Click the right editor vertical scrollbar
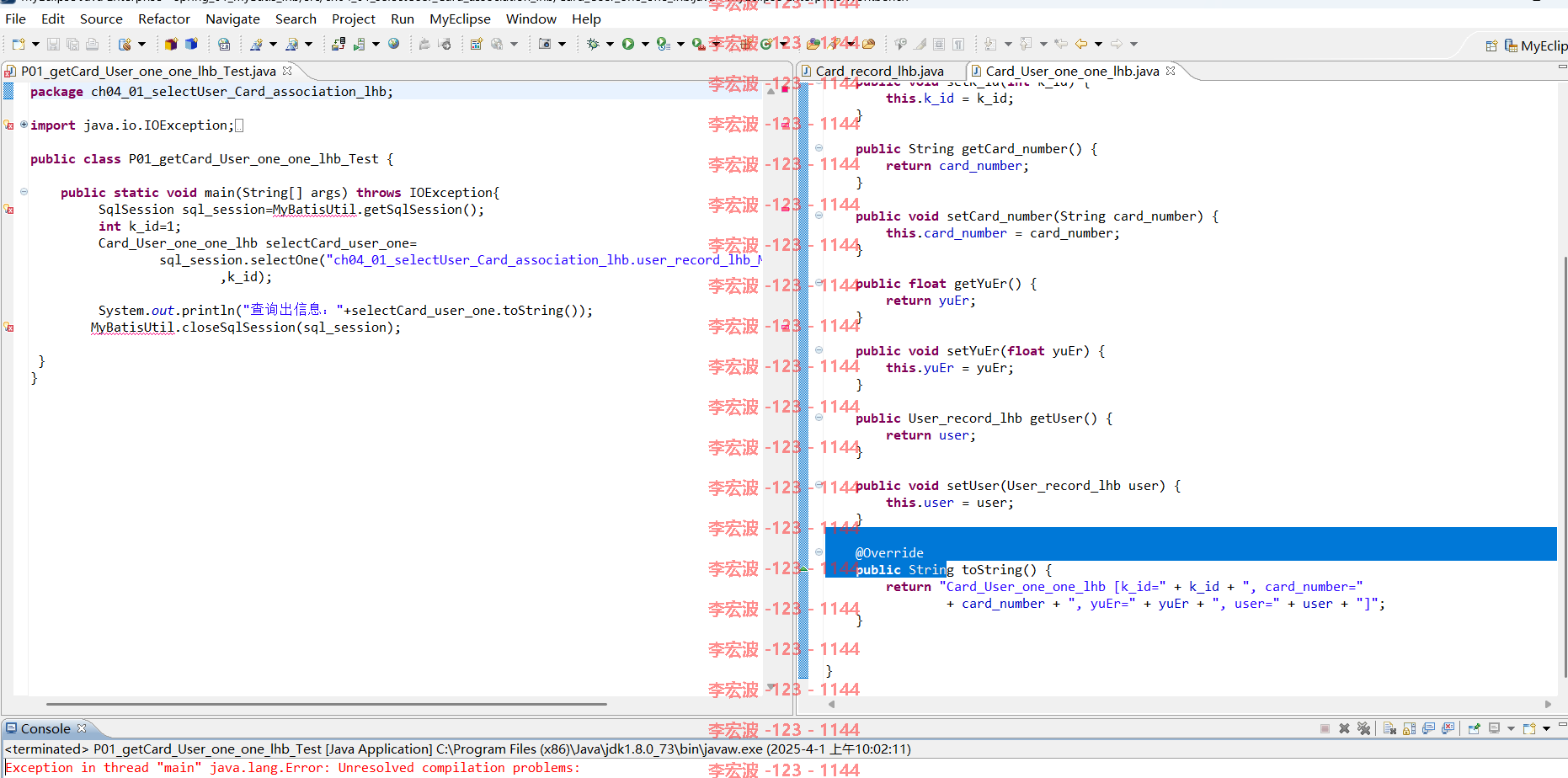Image resolution: width=1568 pixels, height=778 pixels. coord(1564,467)
